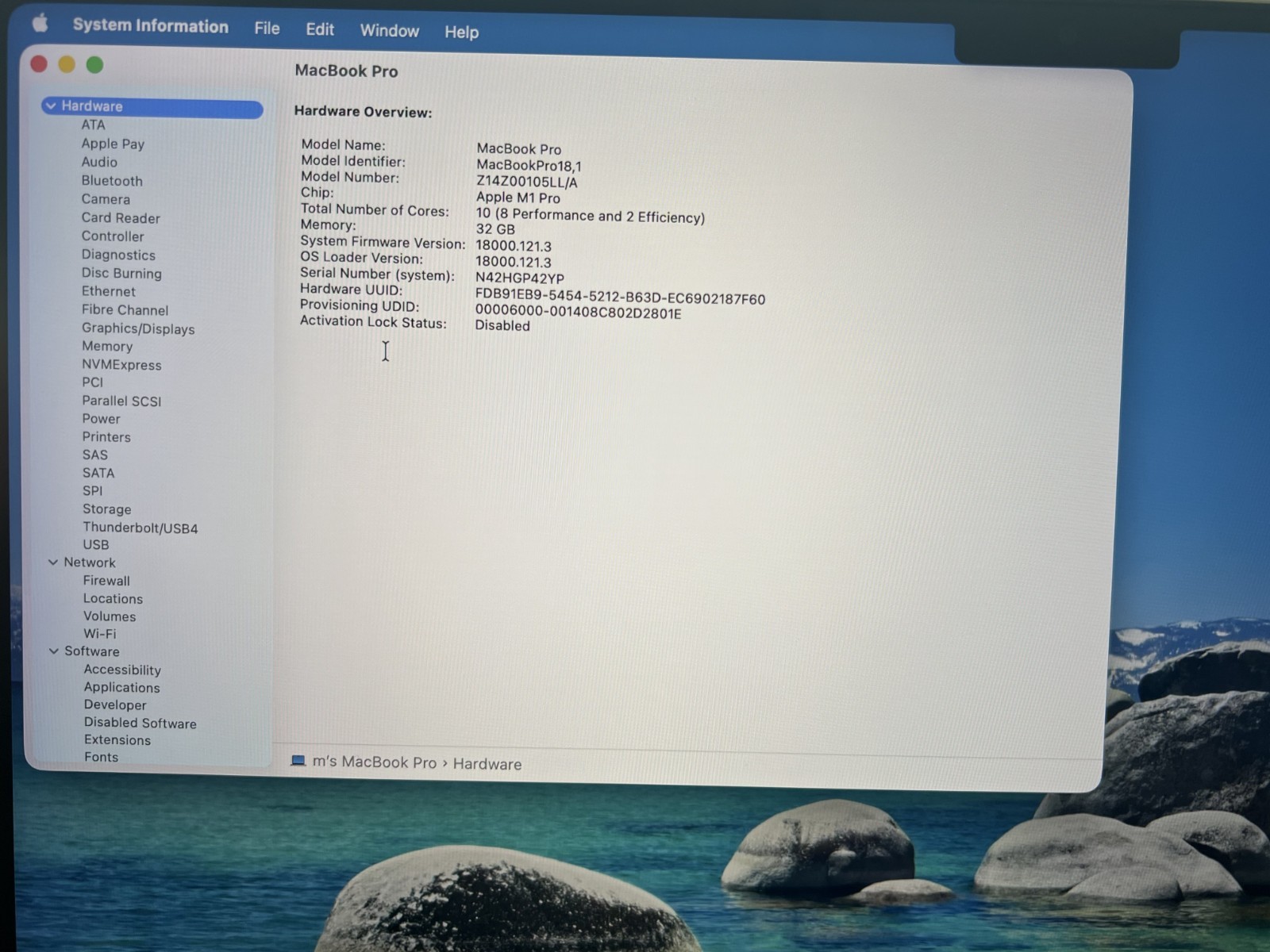This screenshot has width=1270, height=952.
Task: Click the Apple M1 Pro chip value
Action: [x=518, y=198]
